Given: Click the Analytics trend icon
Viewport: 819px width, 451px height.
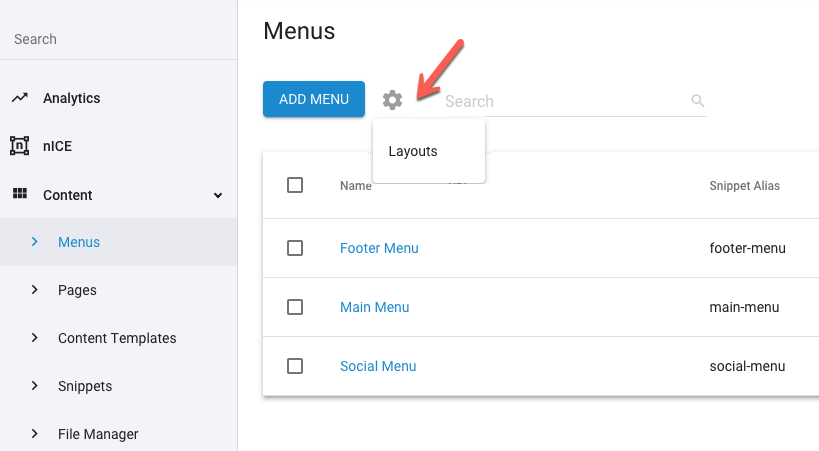Looking at the screenshot, I should click(x=19, y=98).
